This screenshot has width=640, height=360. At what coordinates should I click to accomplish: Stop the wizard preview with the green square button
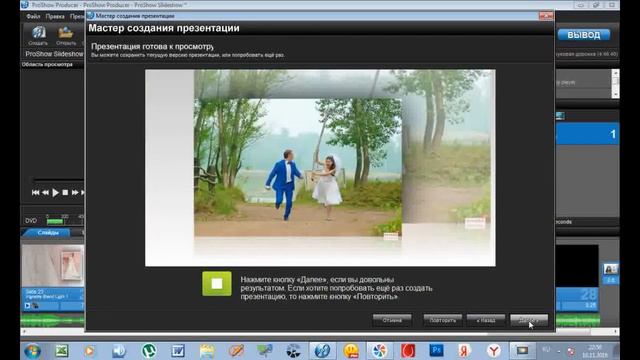tap(217, 283)
